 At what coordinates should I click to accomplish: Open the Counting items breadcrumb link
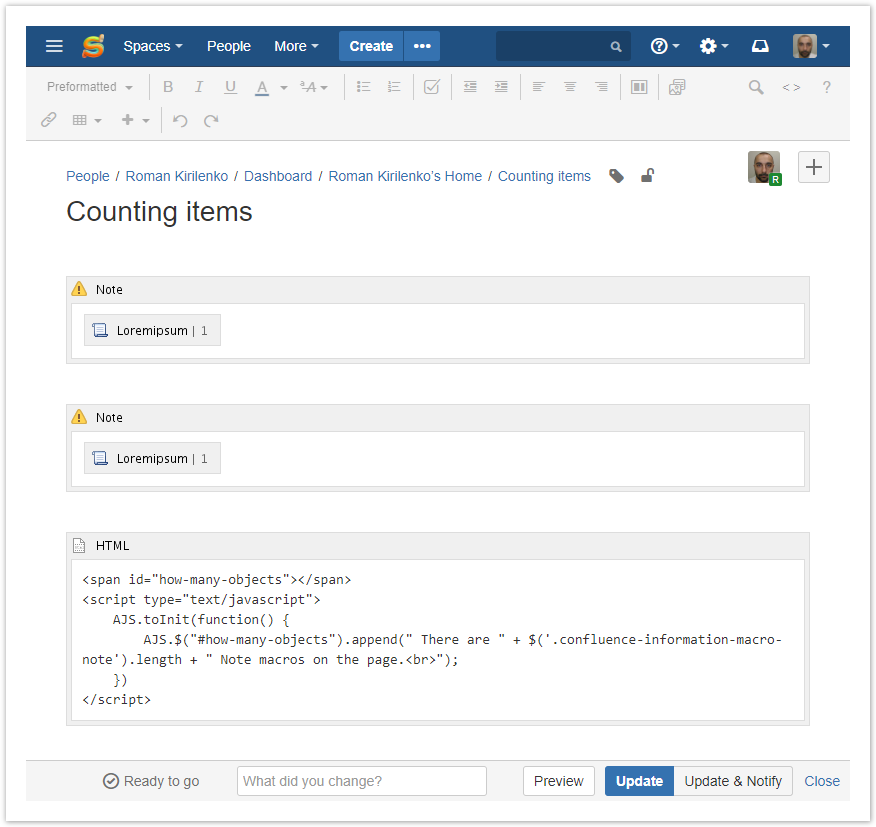(544, 176)
